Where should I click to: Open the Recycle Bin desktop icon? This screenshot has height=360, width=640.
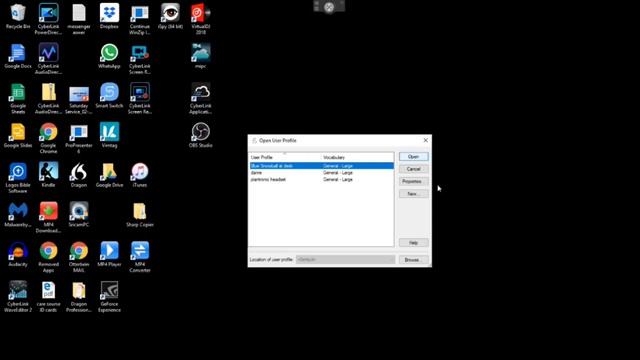pyautogui.click(x=18, y=16)
